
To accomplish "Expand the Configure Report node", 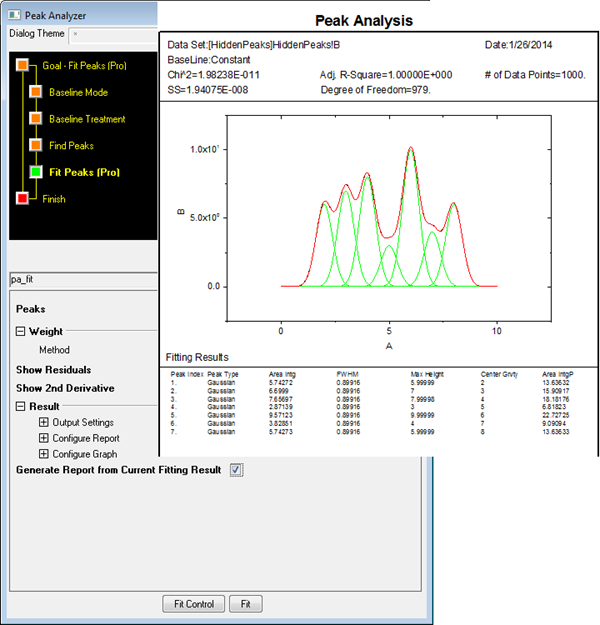I will coord(44,438).
